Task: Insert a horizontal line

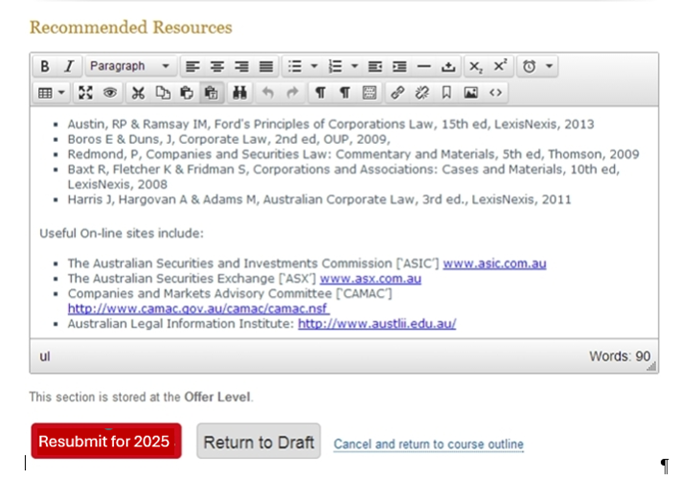Action: coord(424,66)
